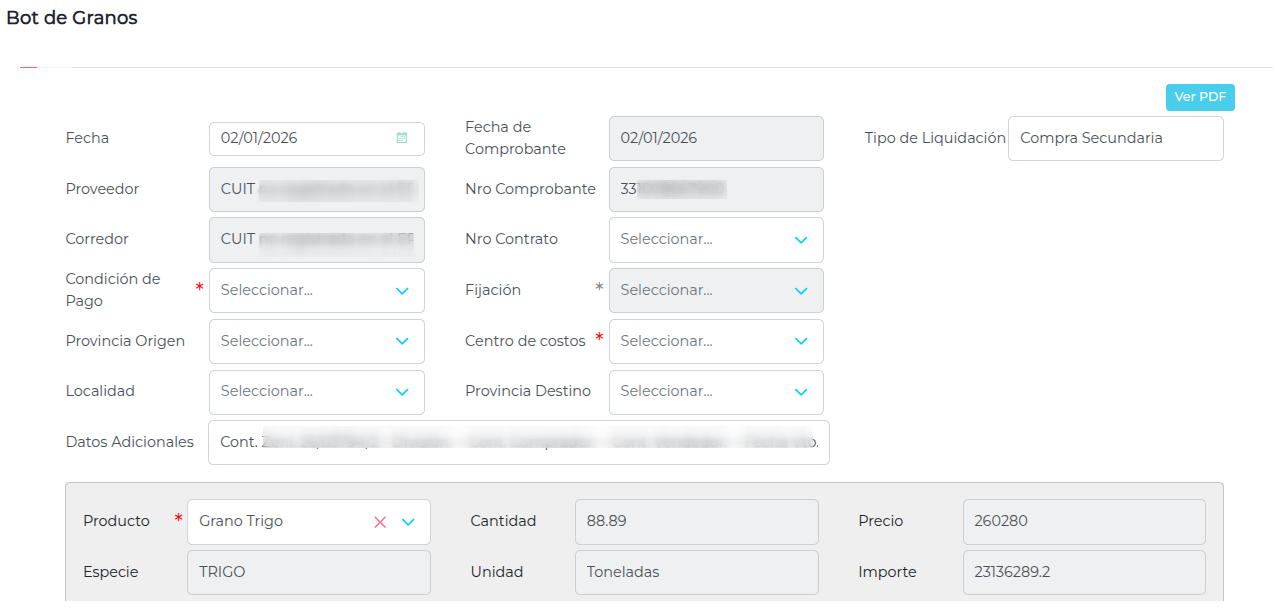Select the Precio field with 260280
This screenshot has width=1276, height=614.
(x=1084, y=521)
